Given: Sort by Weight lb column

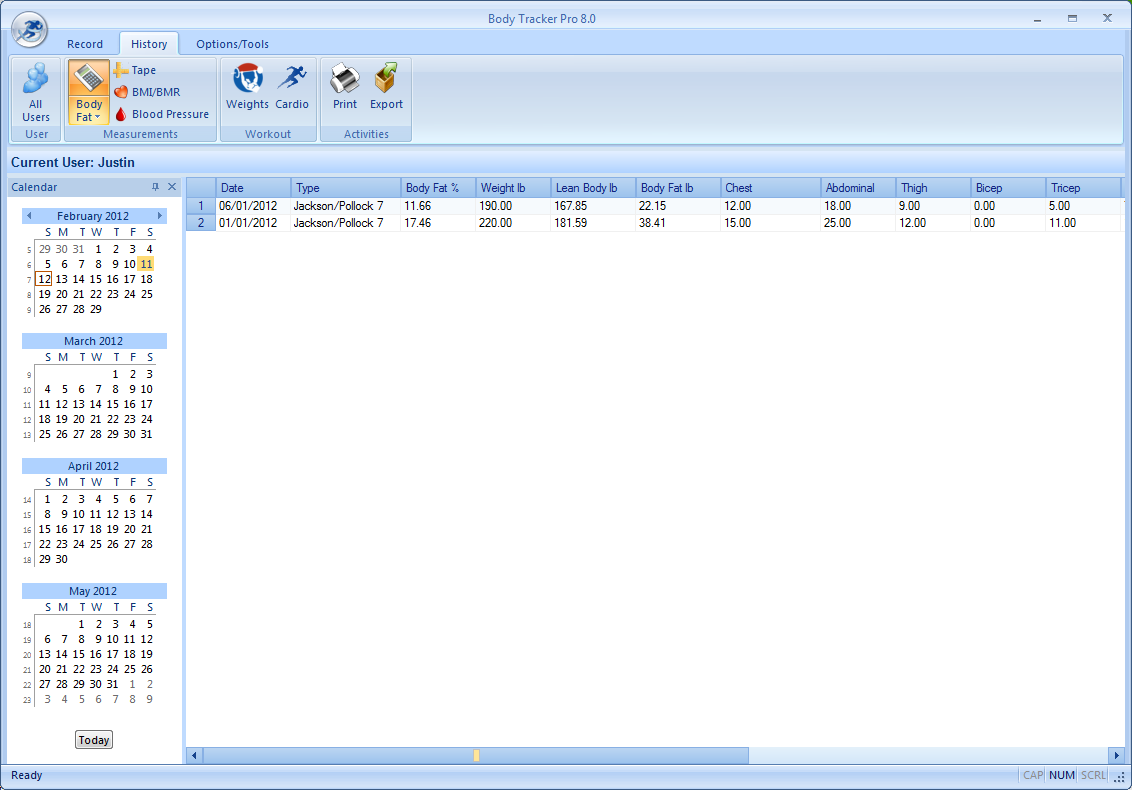Looking at the screenshot, I should 513,188.
